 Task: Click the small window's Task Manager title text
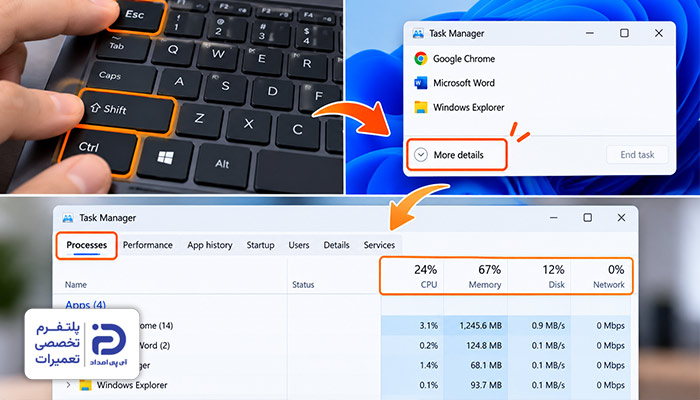457,33
